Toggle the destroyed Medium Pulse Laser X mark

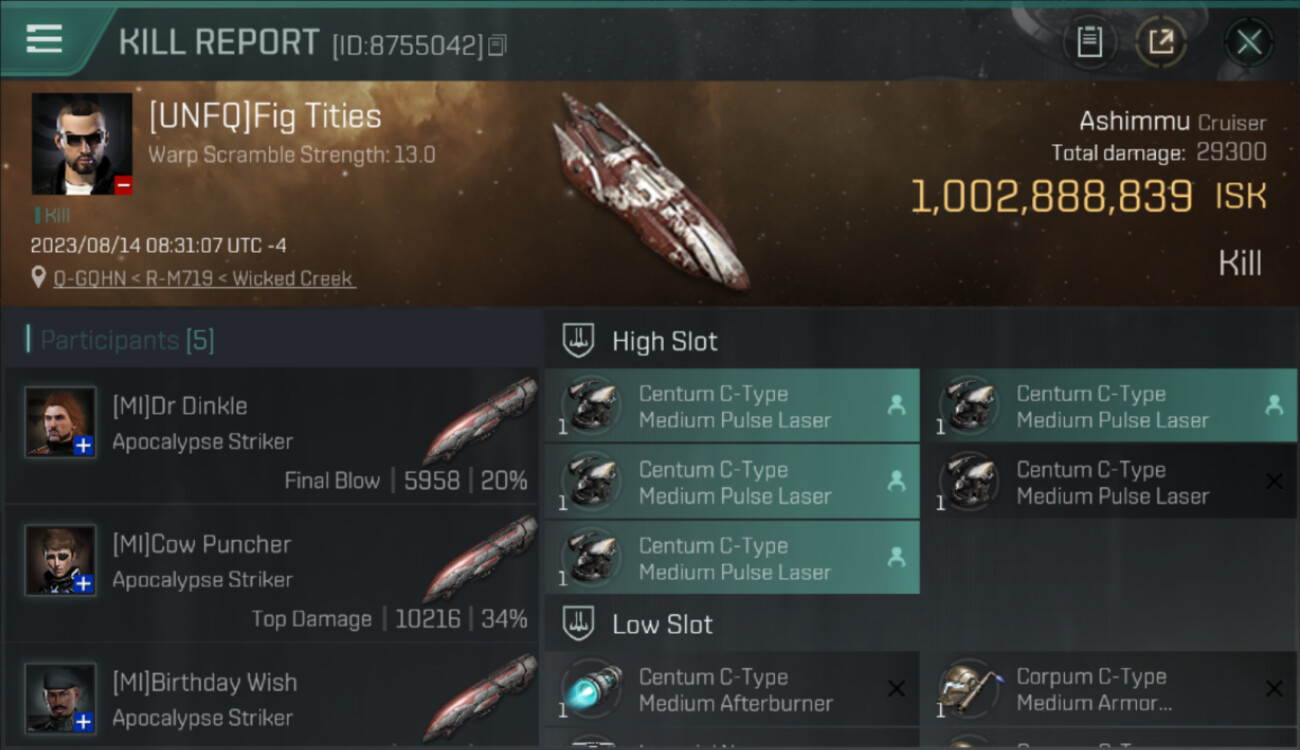coord(1274,482)
